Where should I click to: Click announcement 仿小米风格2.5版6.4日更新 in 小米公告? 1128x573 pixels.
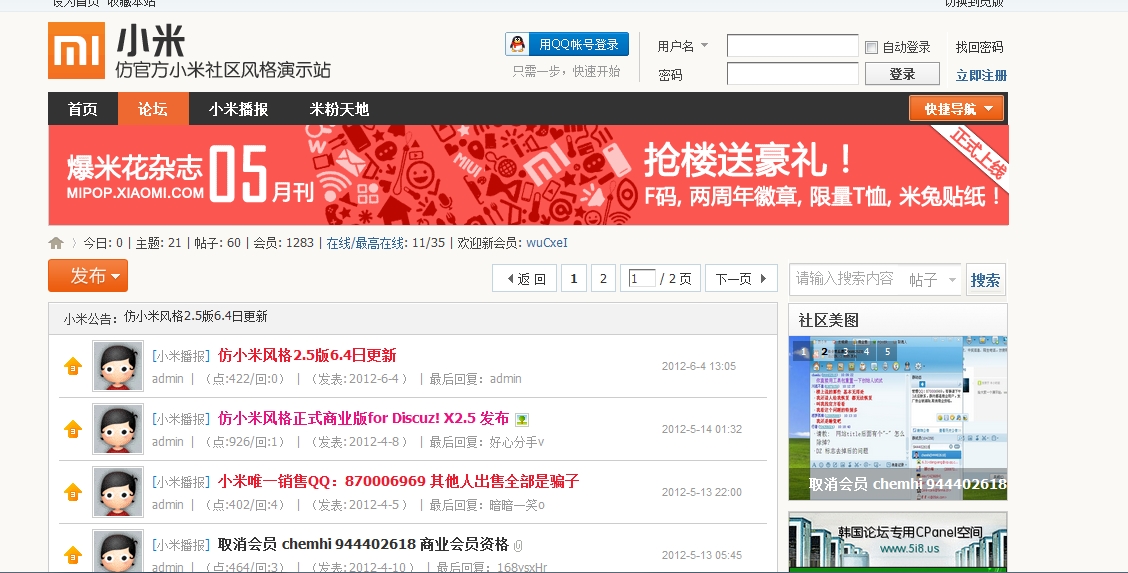(x=196, y=316)
